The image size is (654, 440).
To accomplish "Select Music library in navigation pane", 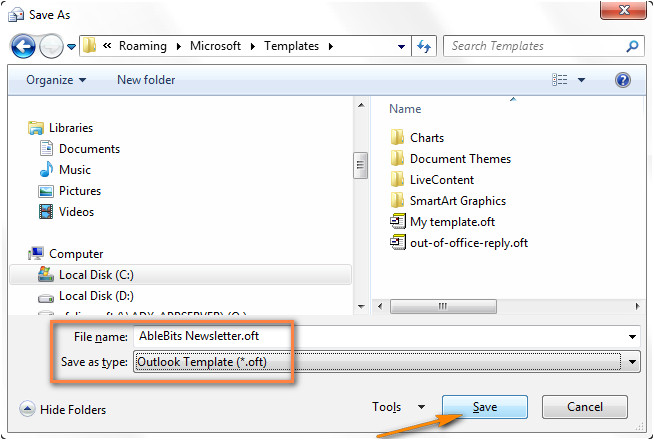I will pyautogui.click(x=75, y=170).
